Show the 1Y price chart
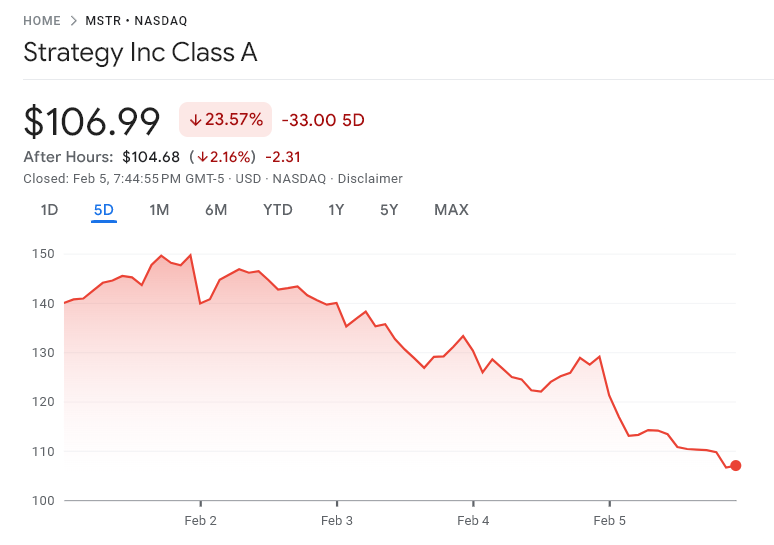The image size is (774, 545). point(336,210)
